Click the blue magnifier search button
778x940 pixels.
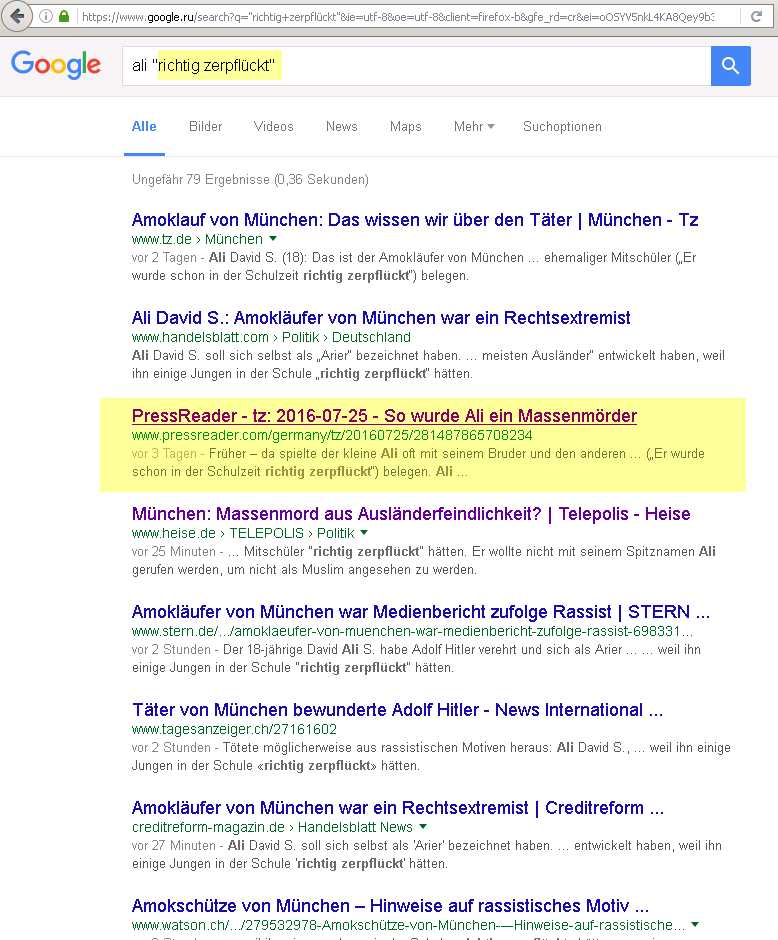pos(731,65)
